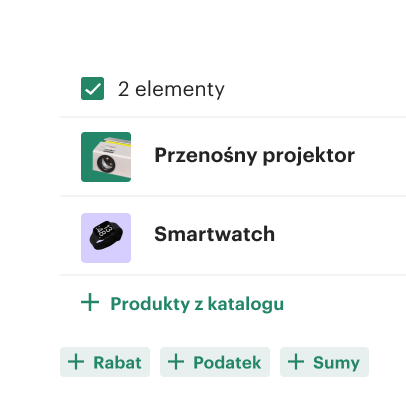
Task: Add tax with the Podatek button
Action: coord(215,362)
